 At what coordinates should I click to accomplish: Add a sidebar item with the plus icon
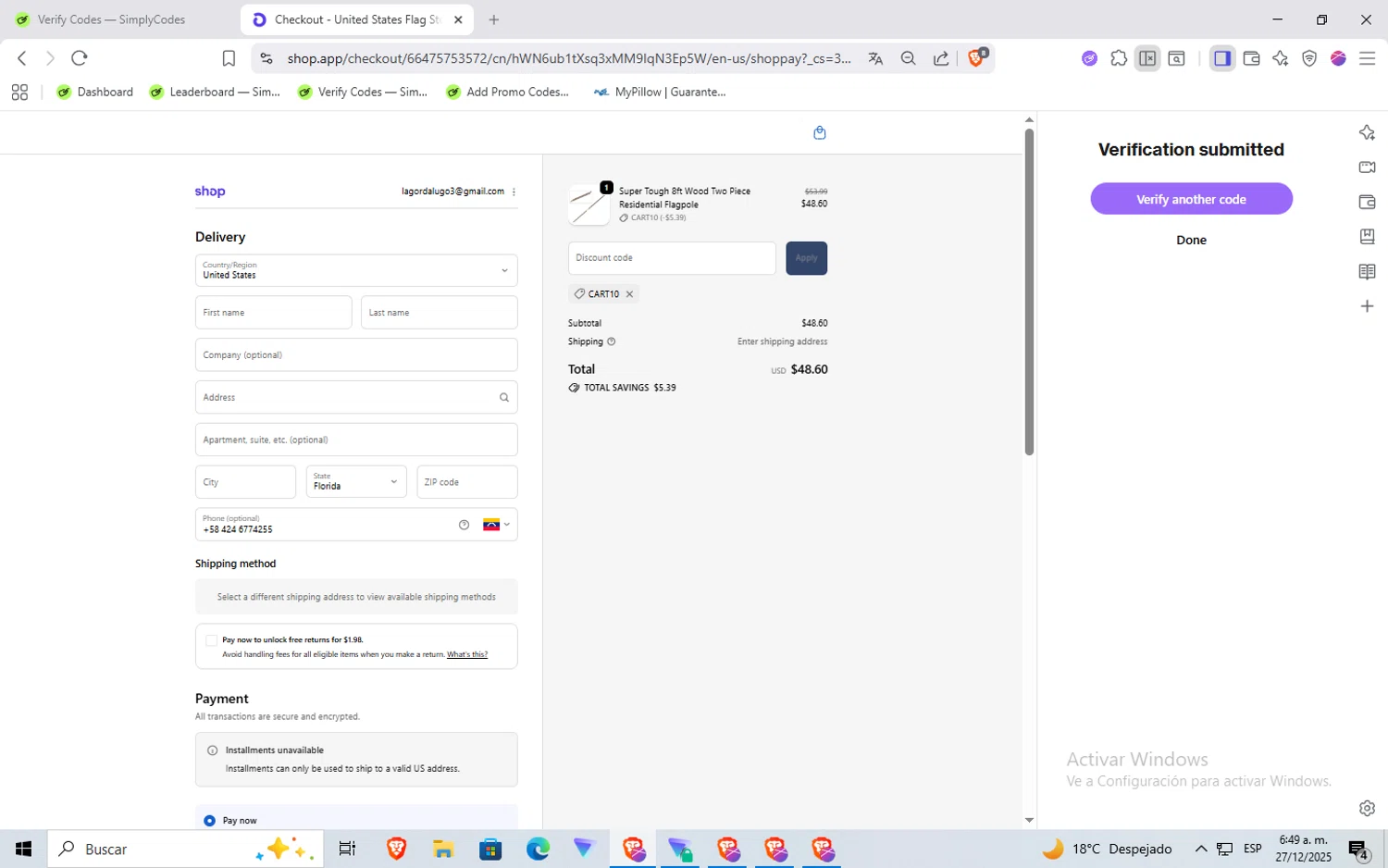tap(1367, 306)
